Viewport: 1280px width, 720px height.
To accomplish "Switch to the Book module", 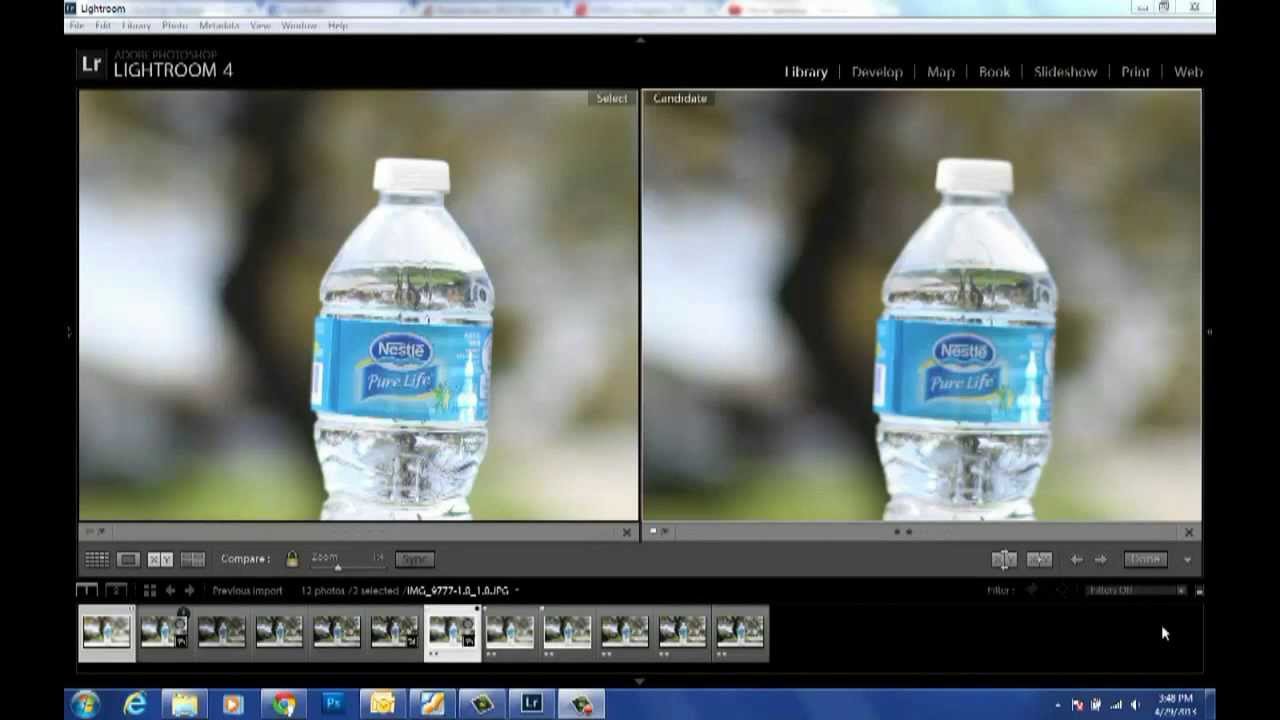I will tap(994, 72).
